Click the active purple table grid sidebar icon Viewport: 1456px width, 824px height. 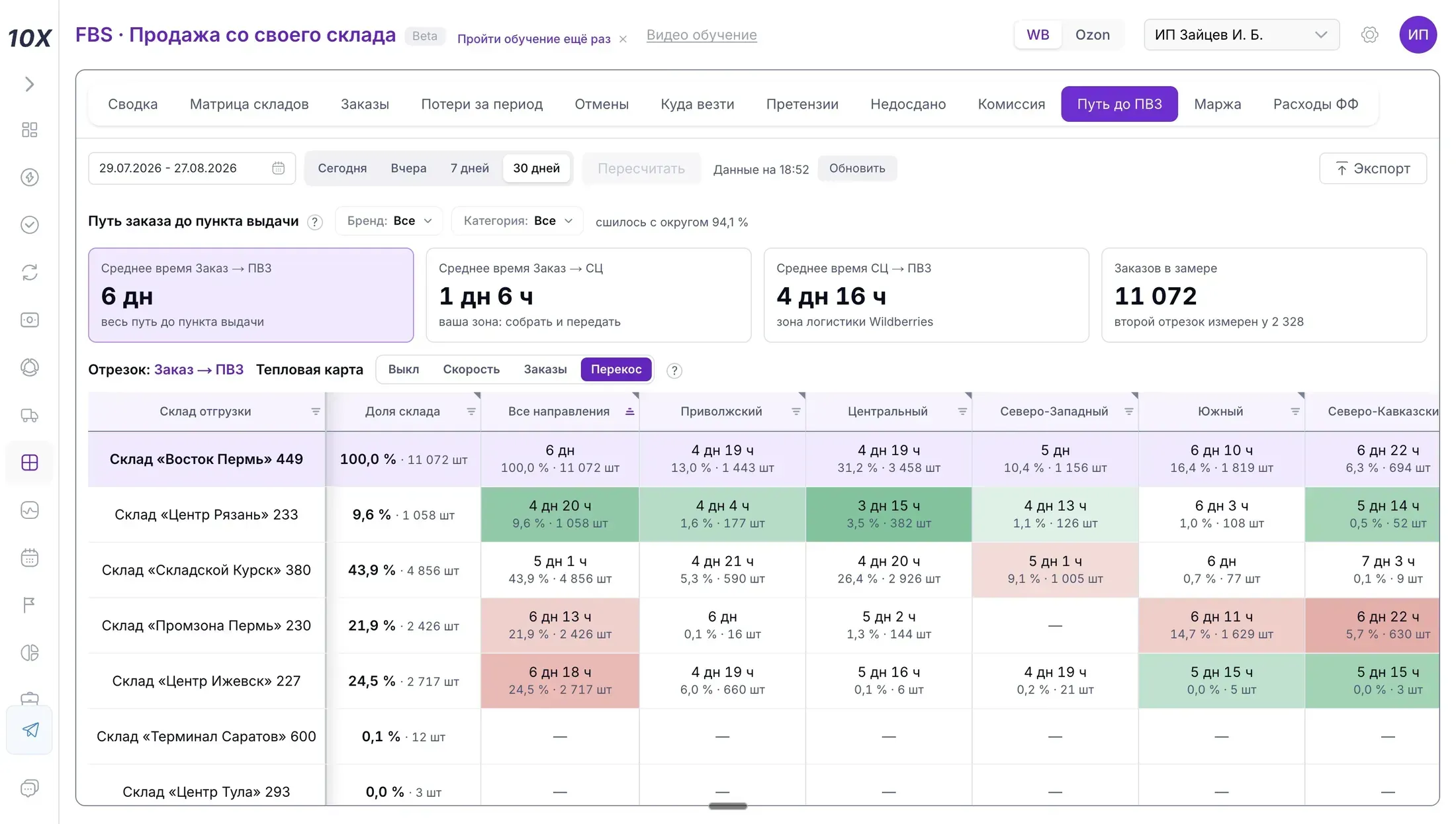coord(29,463)
